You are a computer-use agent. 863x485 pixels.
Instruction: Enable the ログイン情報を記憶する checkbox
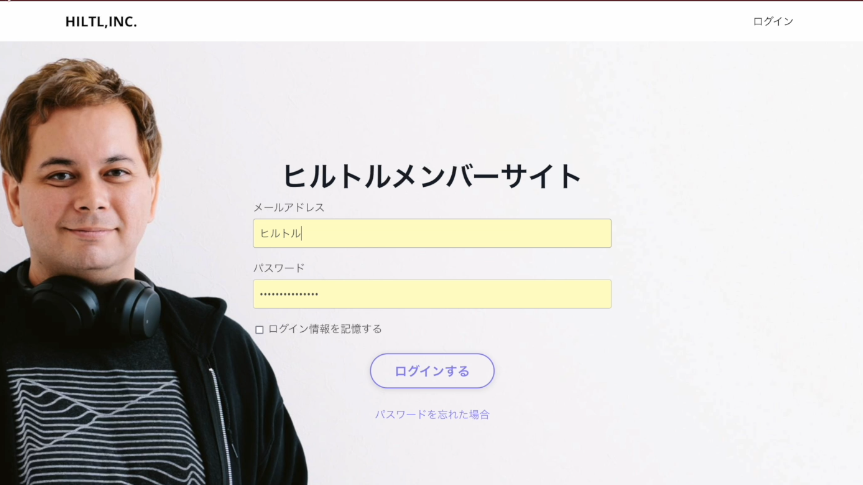259,329
